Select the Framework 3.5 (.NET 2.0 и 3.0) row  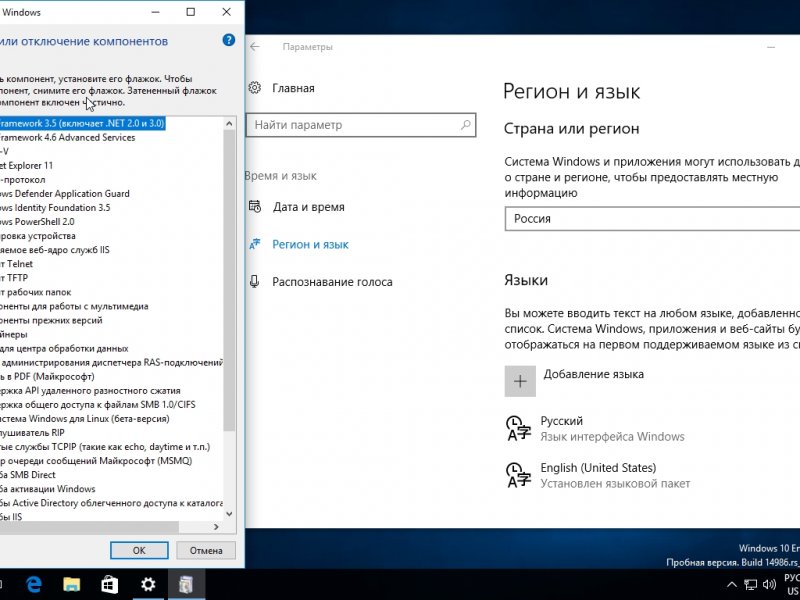(82, 123)
